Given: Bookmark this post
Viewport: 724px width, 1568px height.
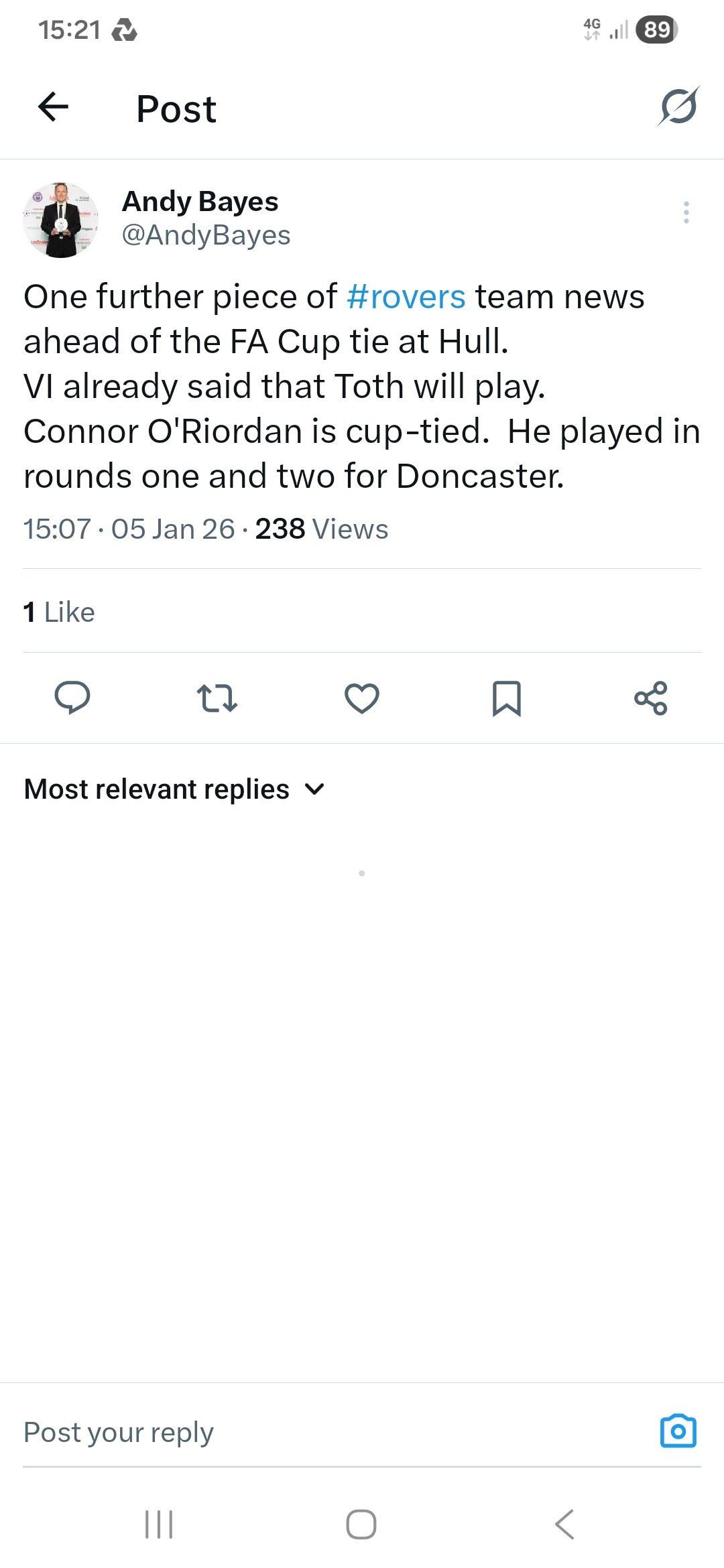Looking at the screenshot, I should click(x=507, y=698).
